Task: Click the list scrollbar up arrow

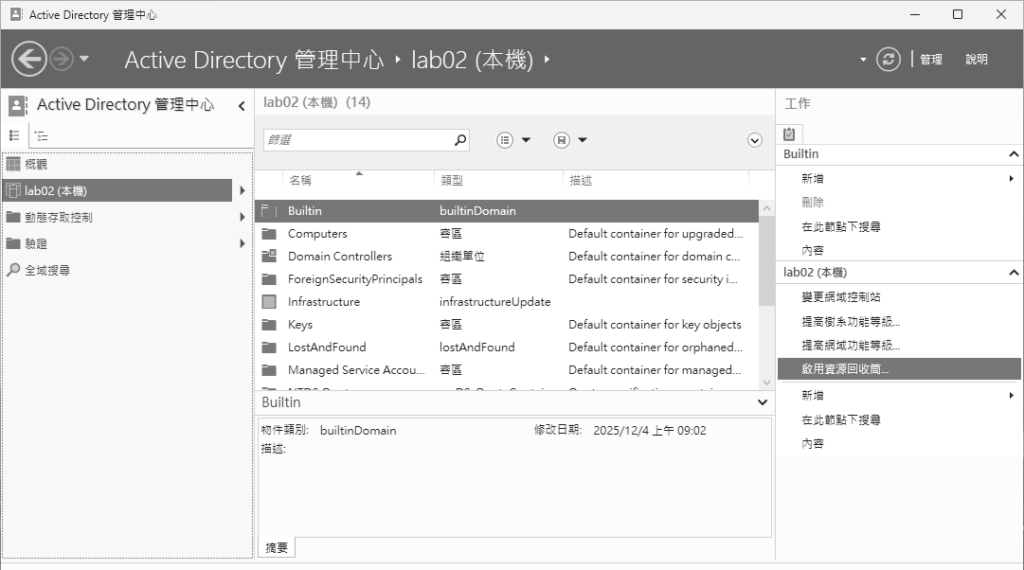Action: [767, 208]
